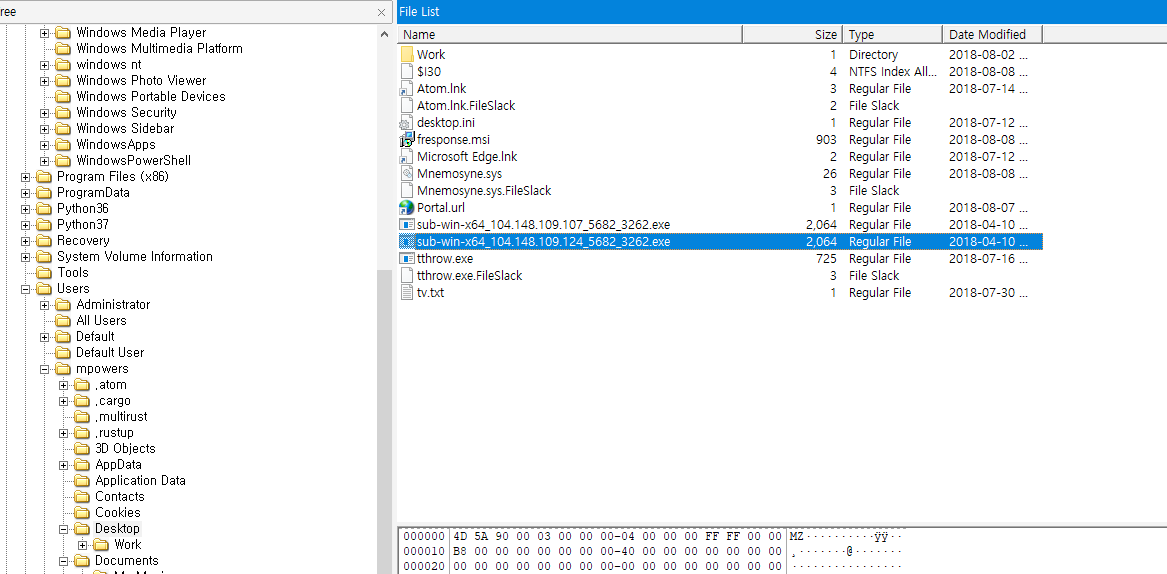The image size is (1167, 574).
Task: Click the tree pane scroll-up arrow
Action: coord(384,34)
